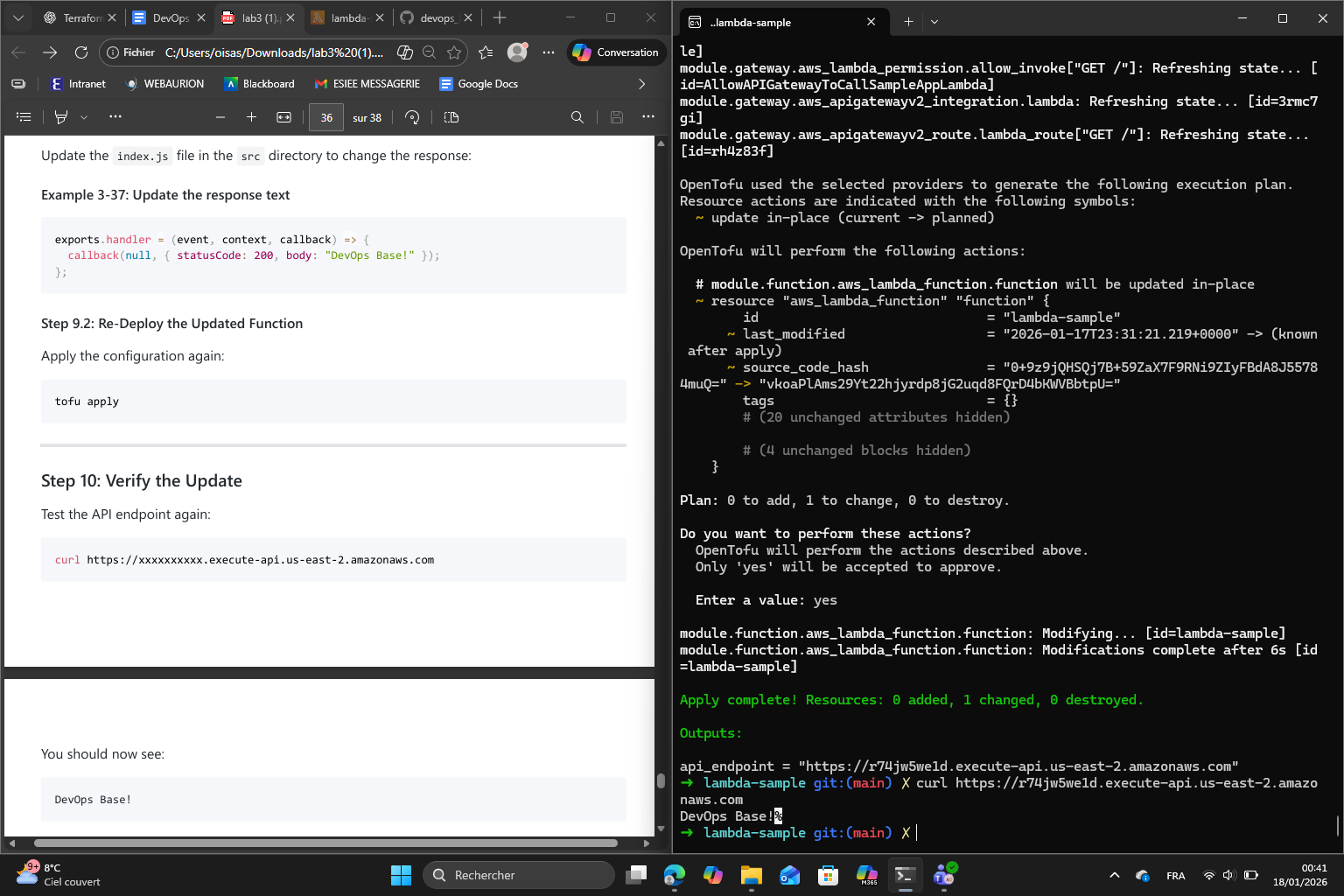Screen dimensions: 1344x896
Task: Launch Windows Terminal from the taskbar
Action: 905,874
